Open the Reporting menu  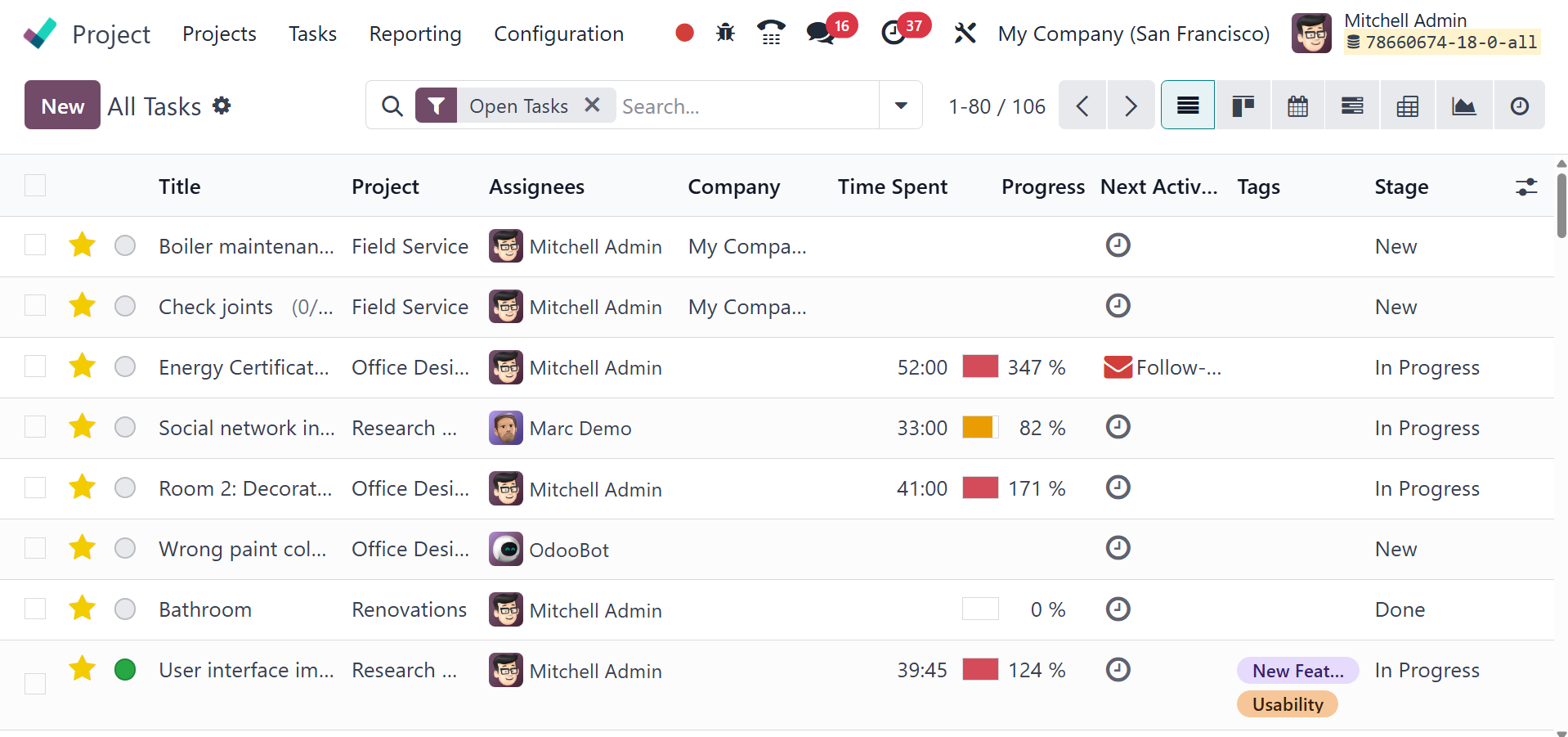[x=415, y=34]
